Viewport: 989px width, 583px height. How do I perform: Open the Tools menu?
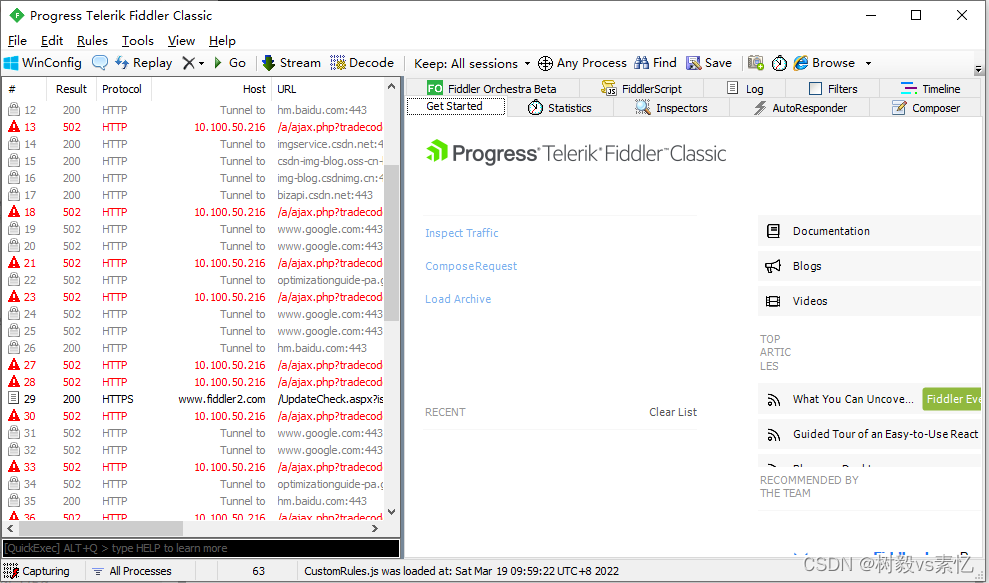pos(138,40)
